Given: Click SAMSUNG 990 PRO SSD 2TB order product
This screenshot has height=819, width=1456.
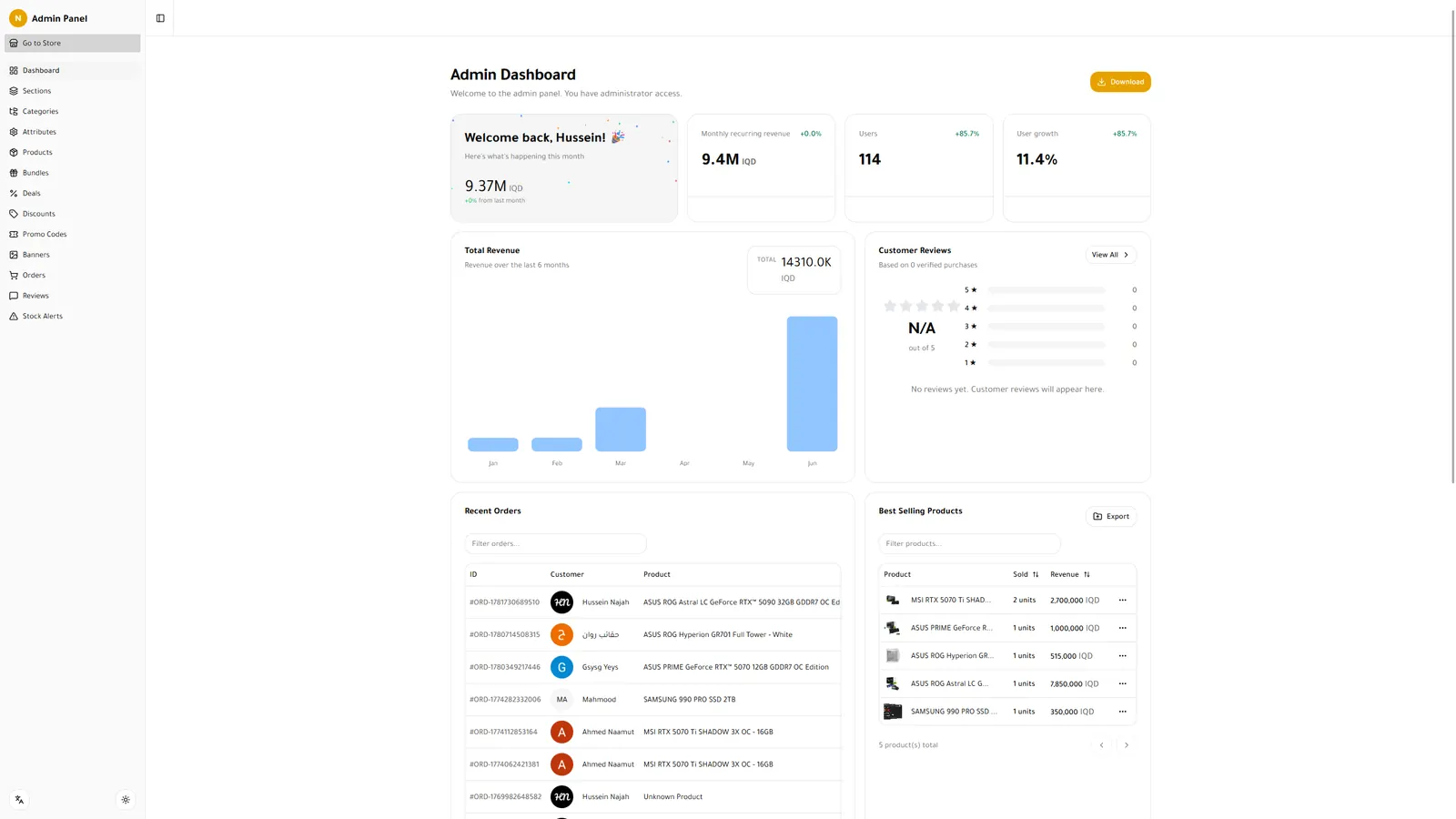Looking at the screenshot, I should pyautogui.click(x=689, y=700).
